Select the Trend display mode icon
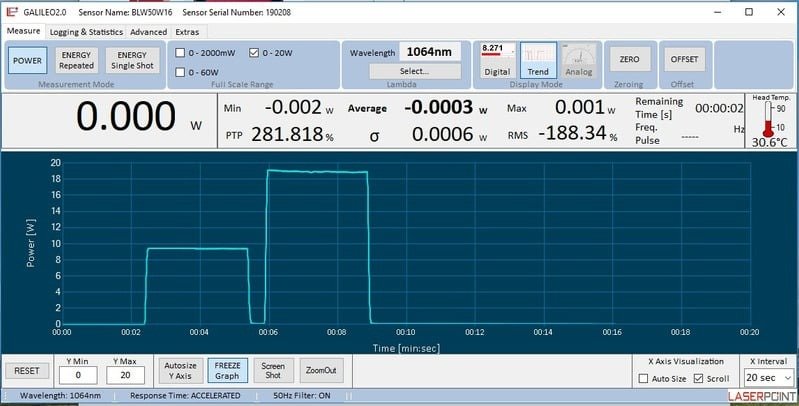 538,60
